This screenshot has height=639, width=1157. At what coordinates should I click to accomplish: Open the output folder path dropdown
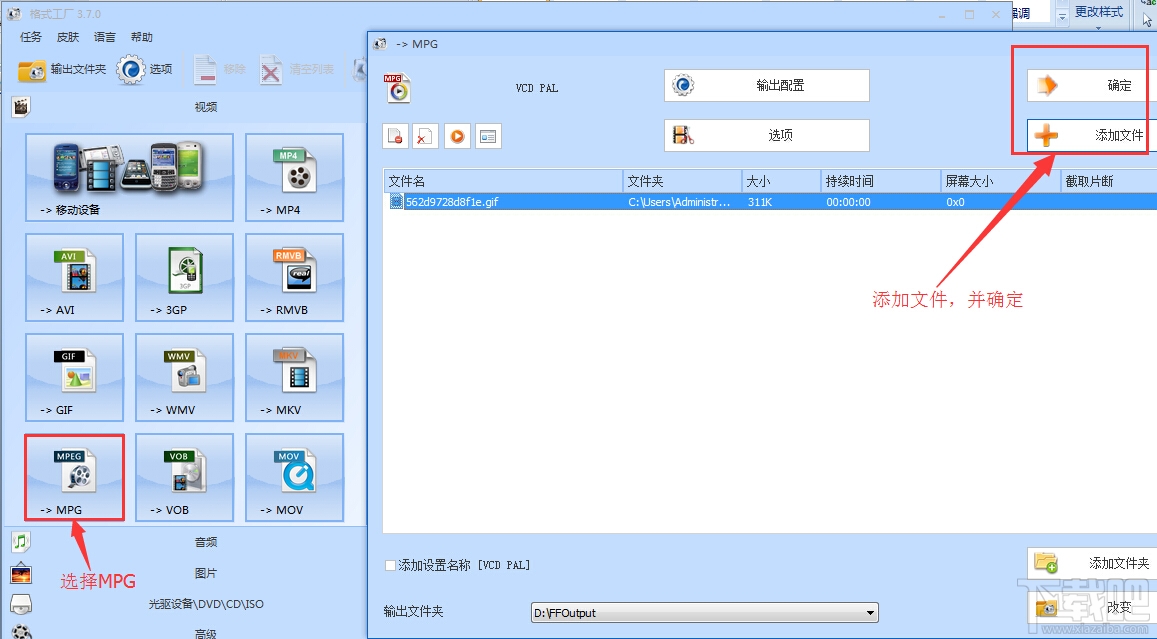point(869,612)
